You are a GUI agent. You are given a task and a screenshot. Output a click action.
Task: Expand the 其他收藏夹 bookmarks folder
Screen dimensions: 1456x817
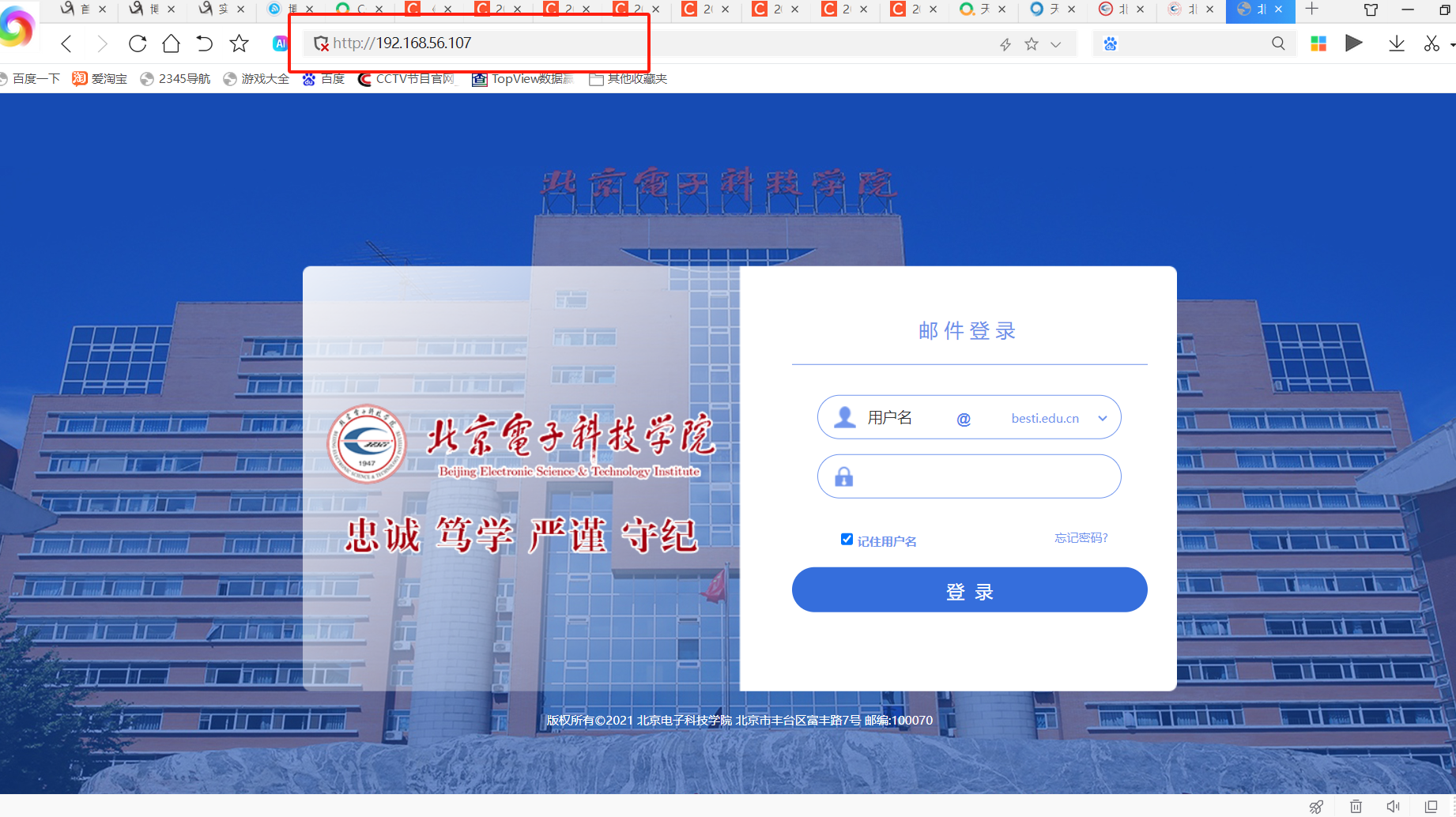pyautogui.click(x=628, y=79)
